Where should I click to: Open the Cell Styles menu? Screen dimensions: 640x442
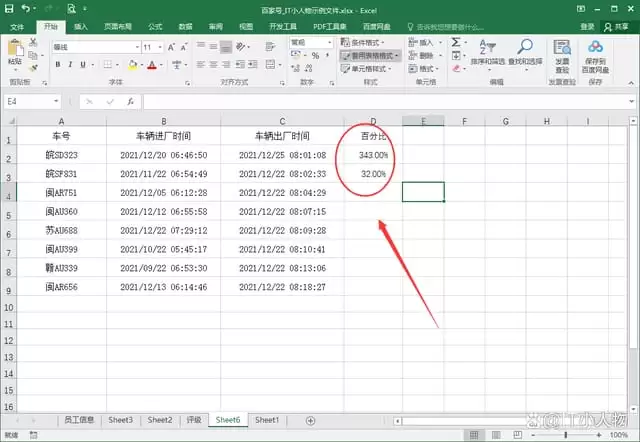pos(366,69)
